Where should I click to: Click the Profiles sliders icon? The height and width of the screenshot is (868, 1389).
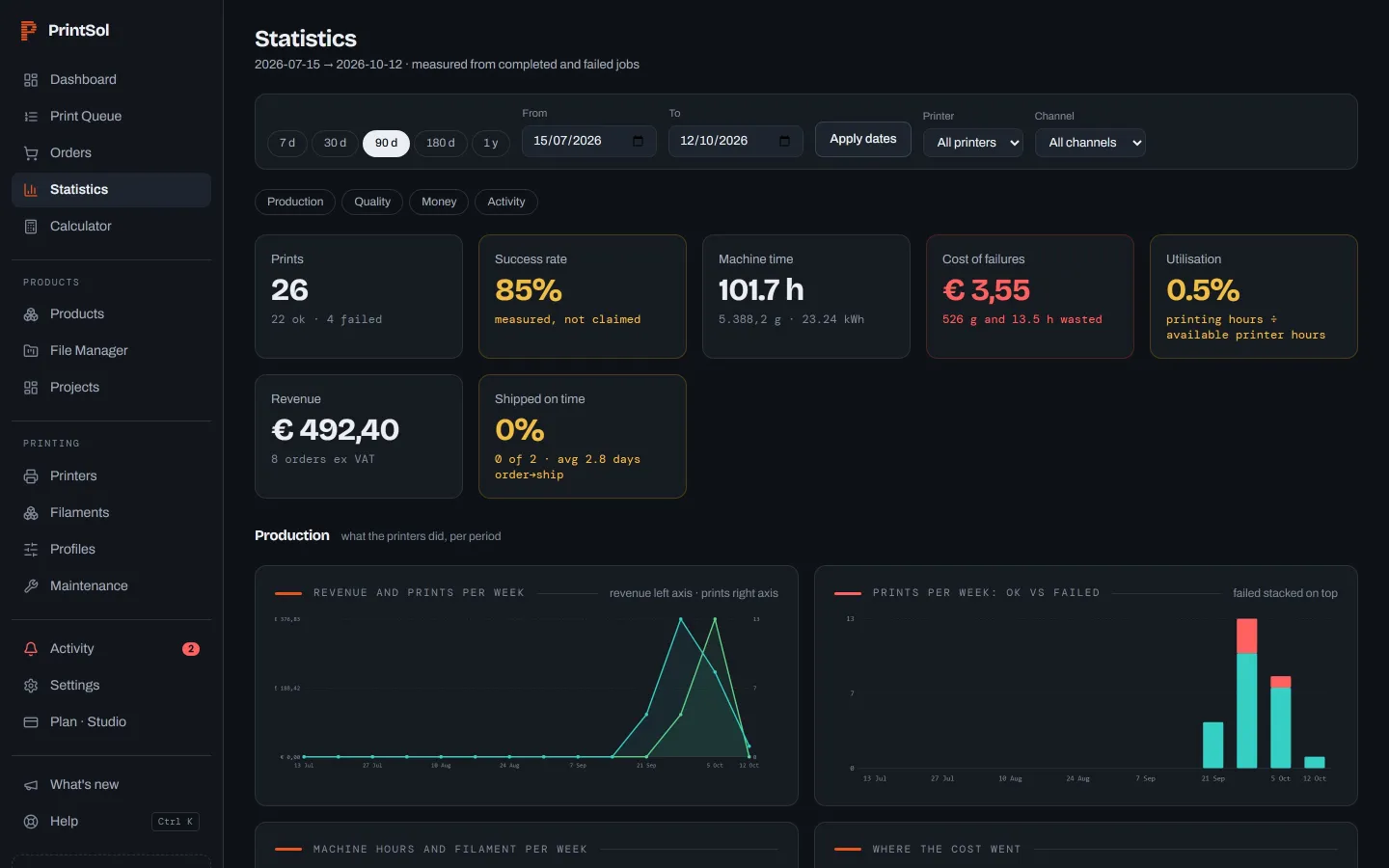[31, 550]
